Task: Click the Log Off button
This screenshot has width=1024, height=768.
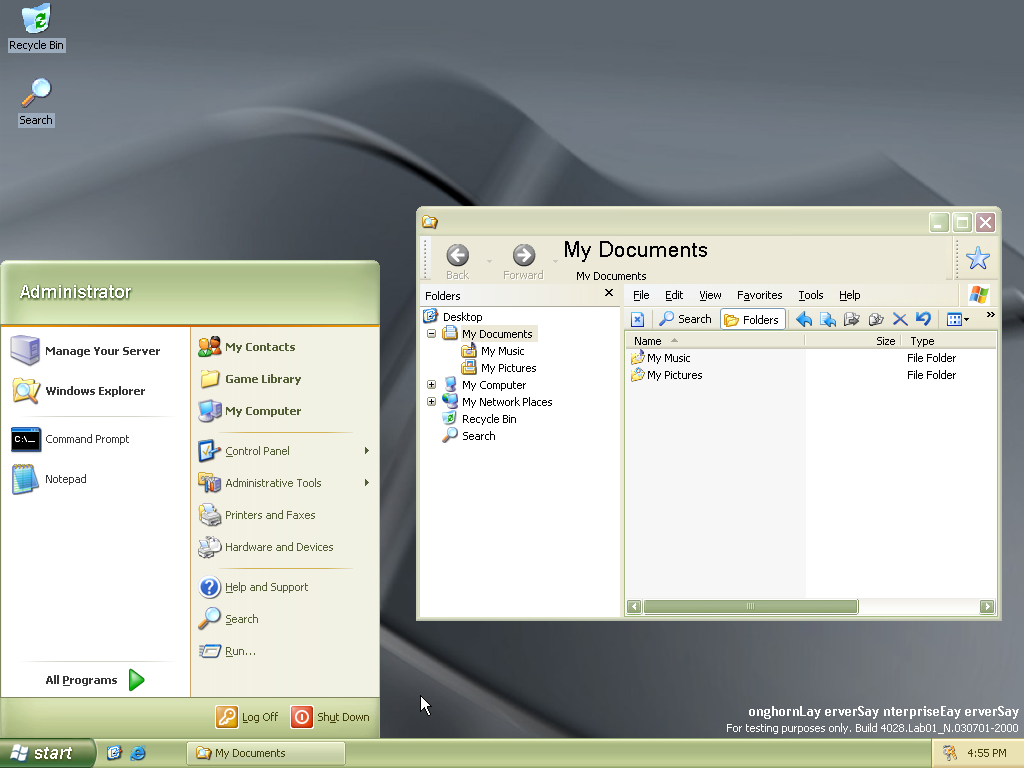Action: pos(248,717)
